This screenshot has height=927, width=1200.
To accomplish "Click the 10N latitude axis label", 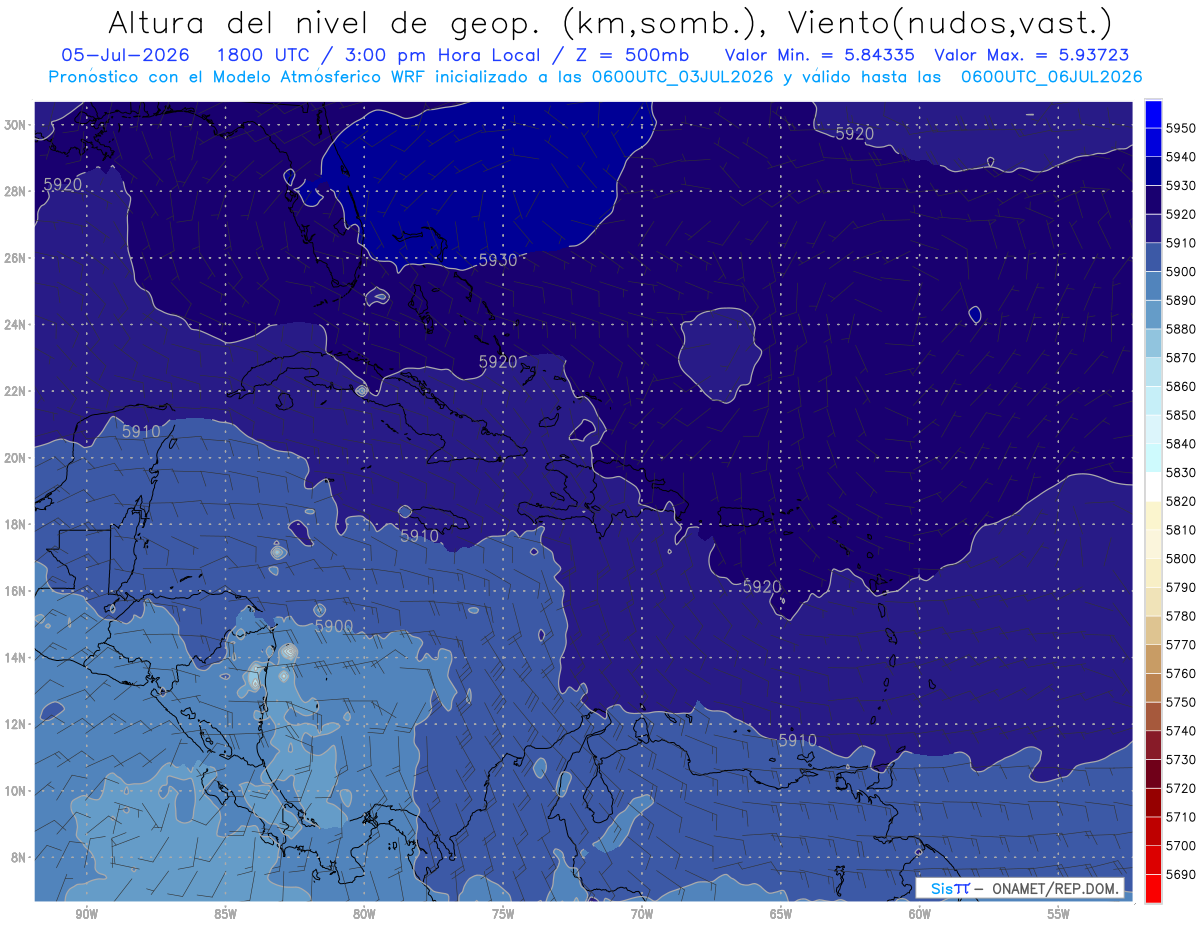I will click(x=16, y=790).
